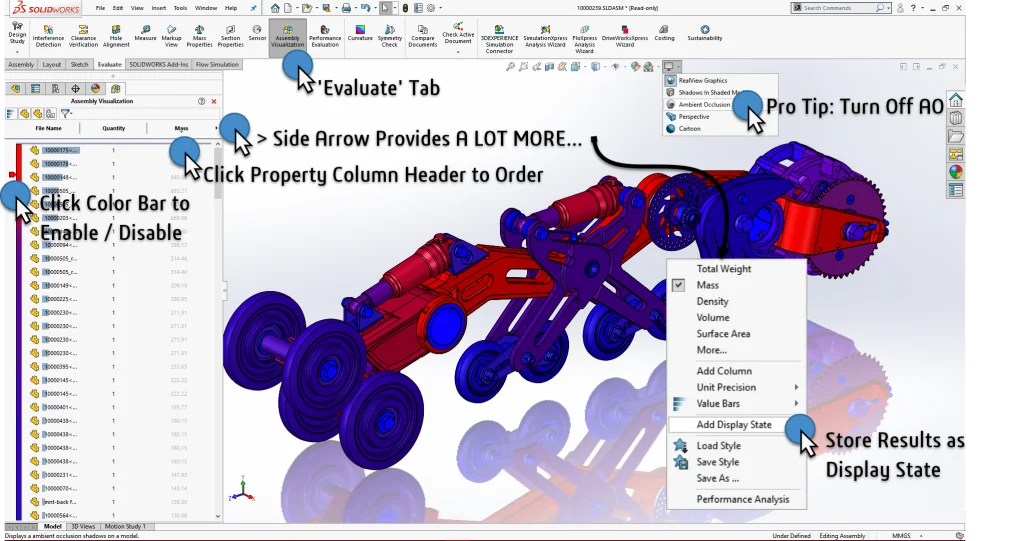Uncheck the Mass property in context menu

pos(707,285)
